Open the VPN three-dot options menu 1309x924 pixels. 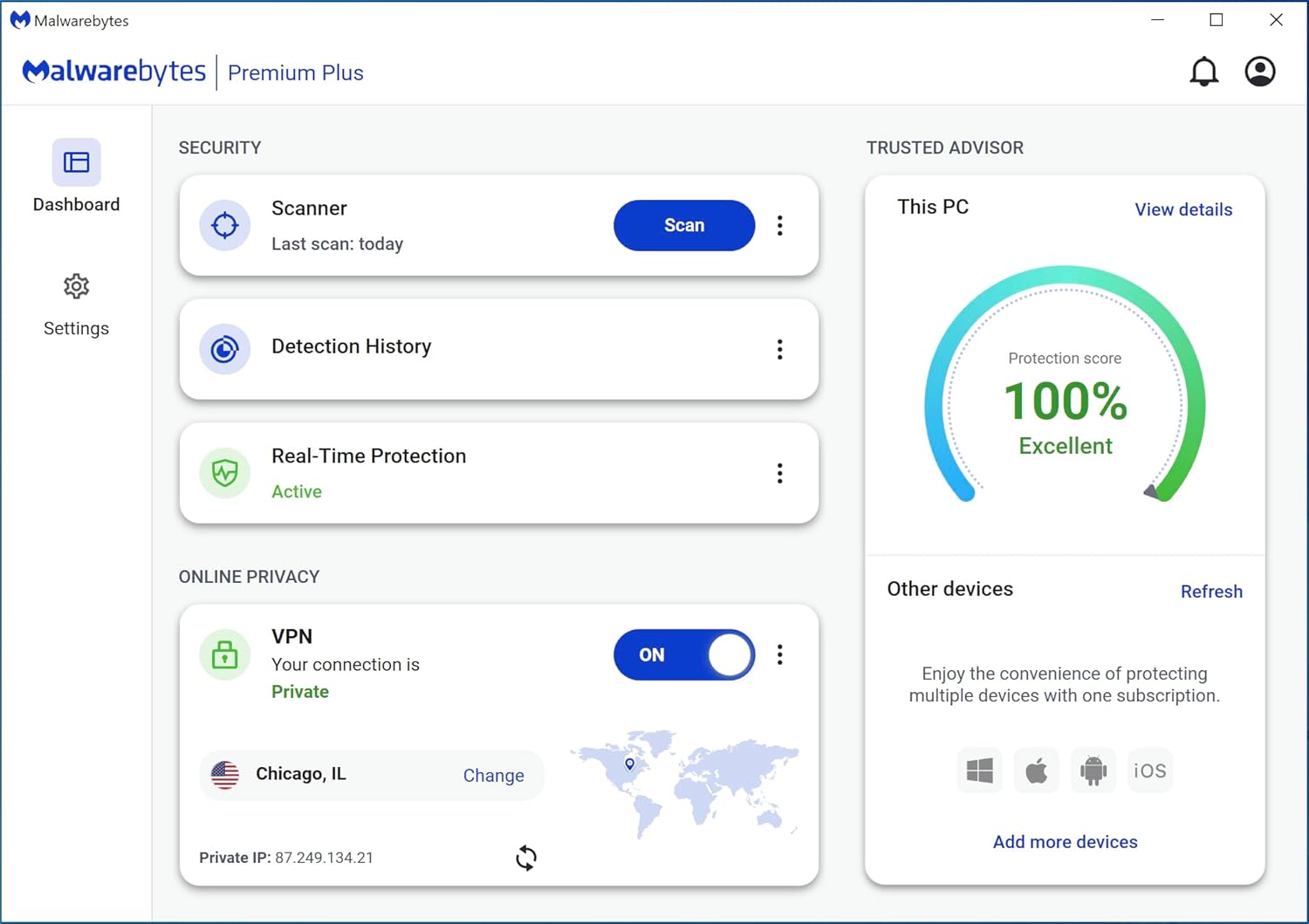[x=779, y=654]
